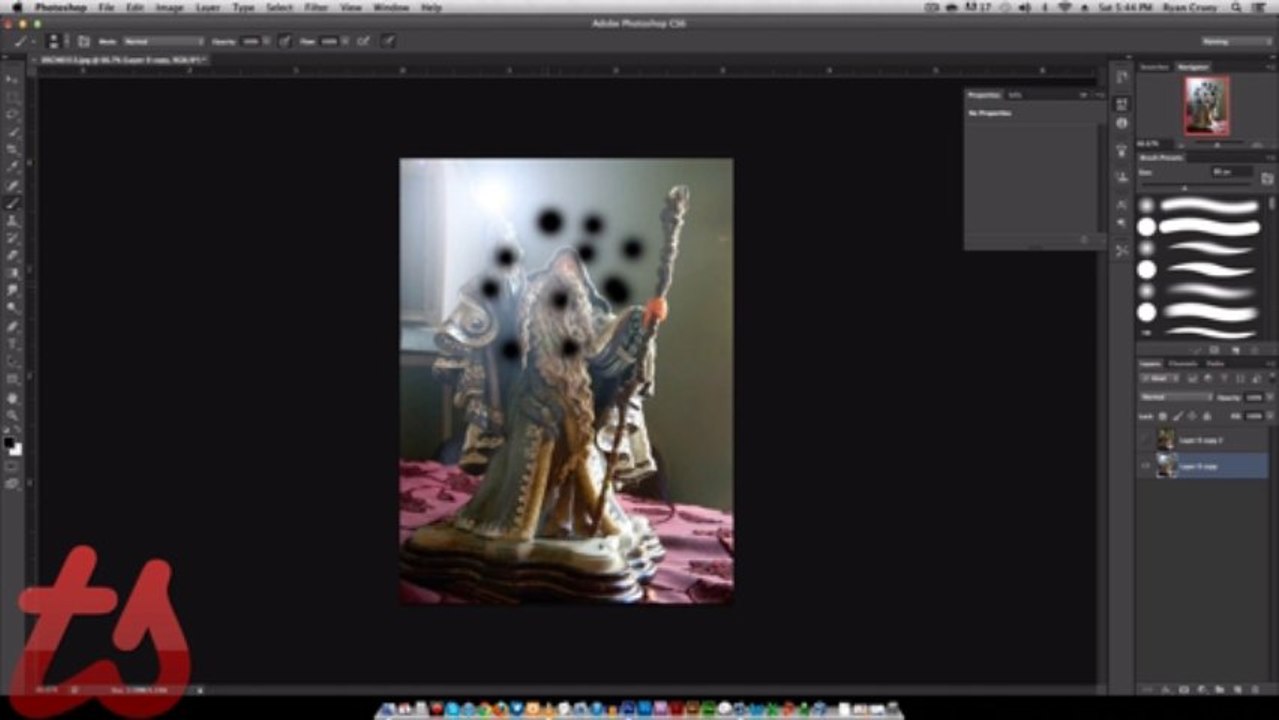Select the first brush preset stroke
Screen dimensions: 1279x720
coord(1209,205)
